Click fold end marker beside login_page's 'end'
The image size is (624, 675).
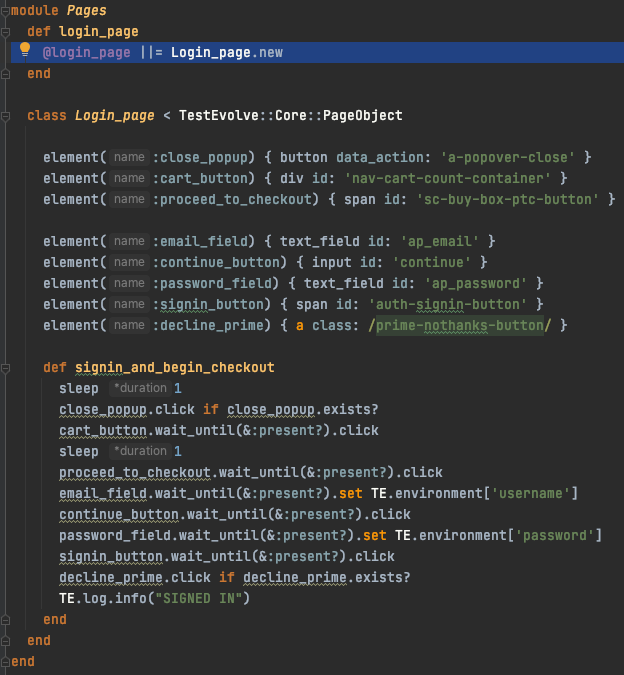[5, 74]
